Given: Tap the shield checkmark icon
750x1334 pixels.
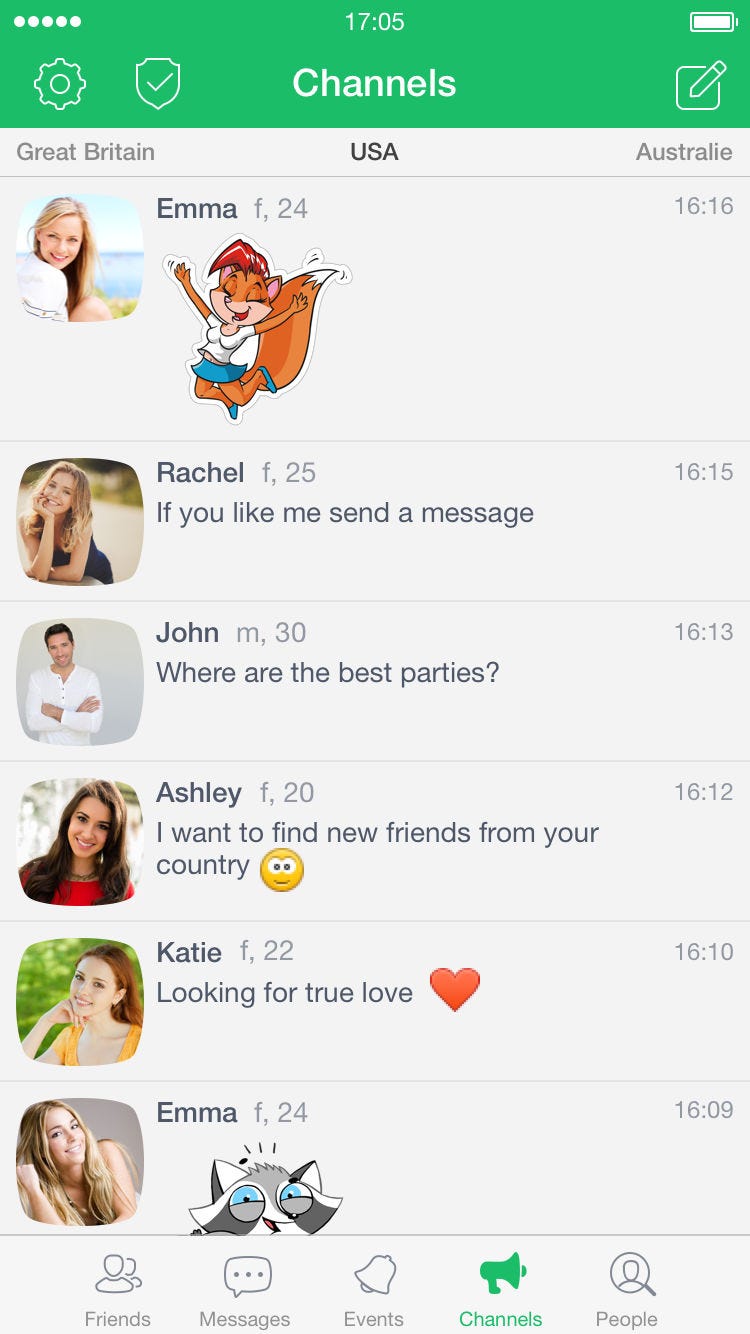Looking at the screenshot, I should coord(158,84).
